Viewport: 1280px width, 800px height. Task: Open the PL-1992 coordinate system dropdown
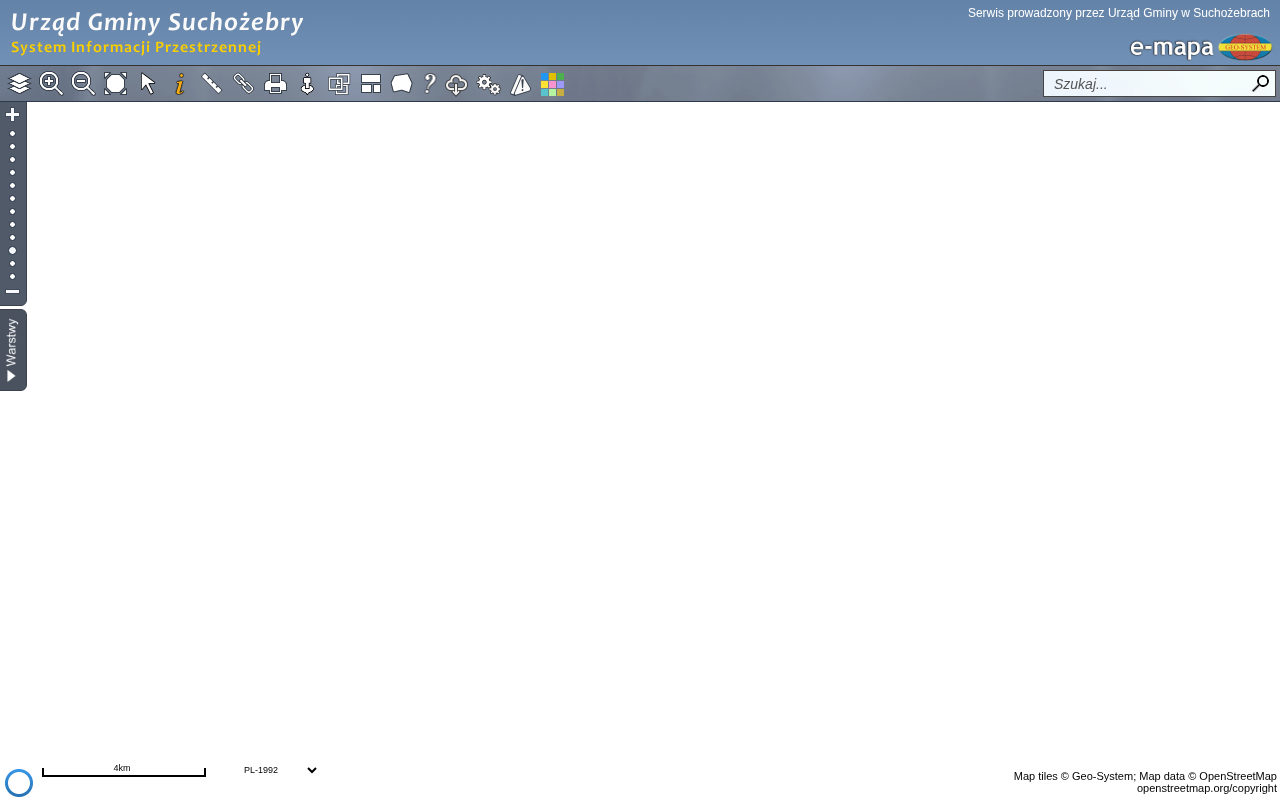point(280,770)
